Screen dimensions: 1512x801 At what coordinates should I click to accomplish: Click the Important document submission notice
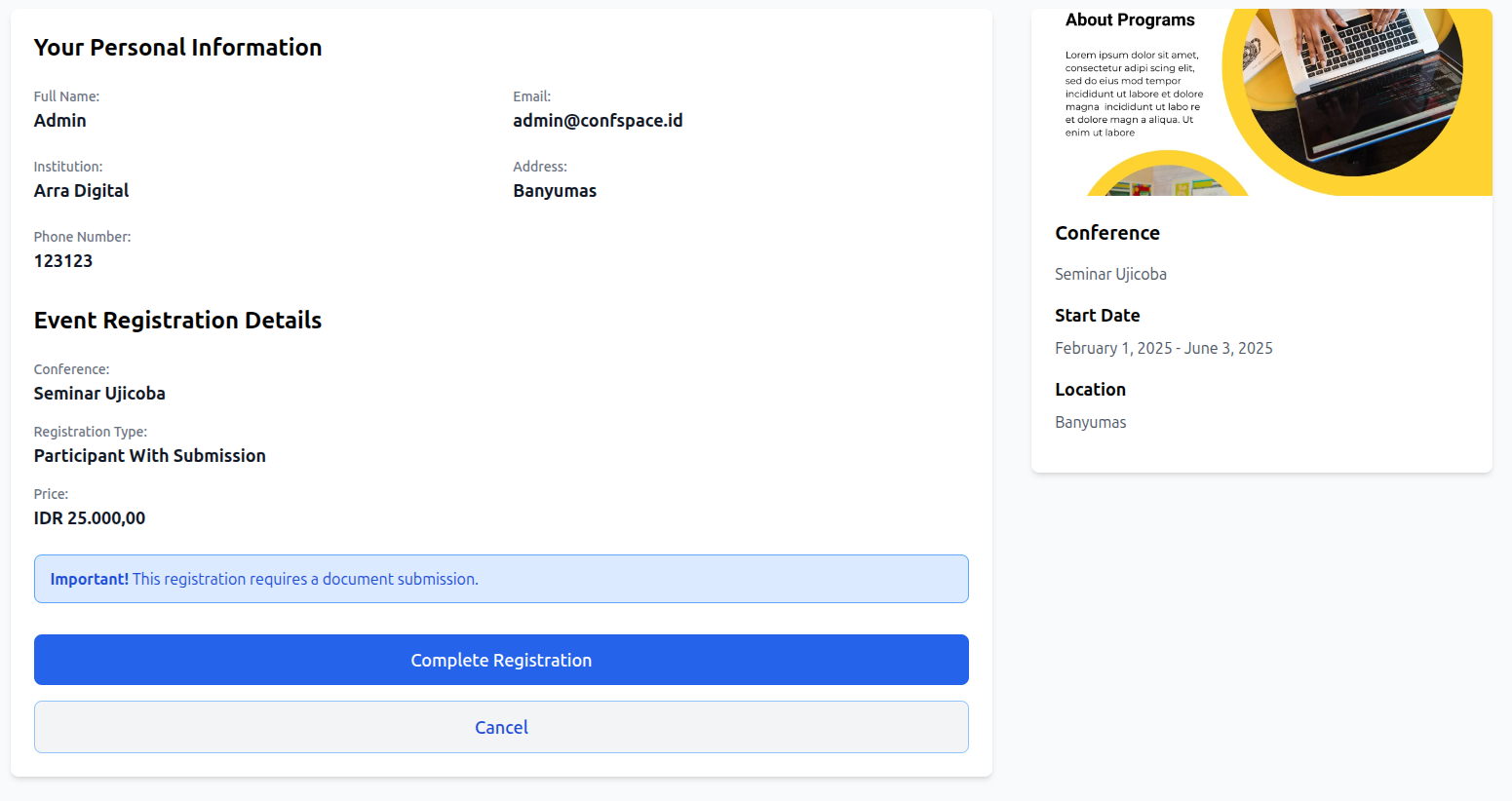[x=501, y=578]
